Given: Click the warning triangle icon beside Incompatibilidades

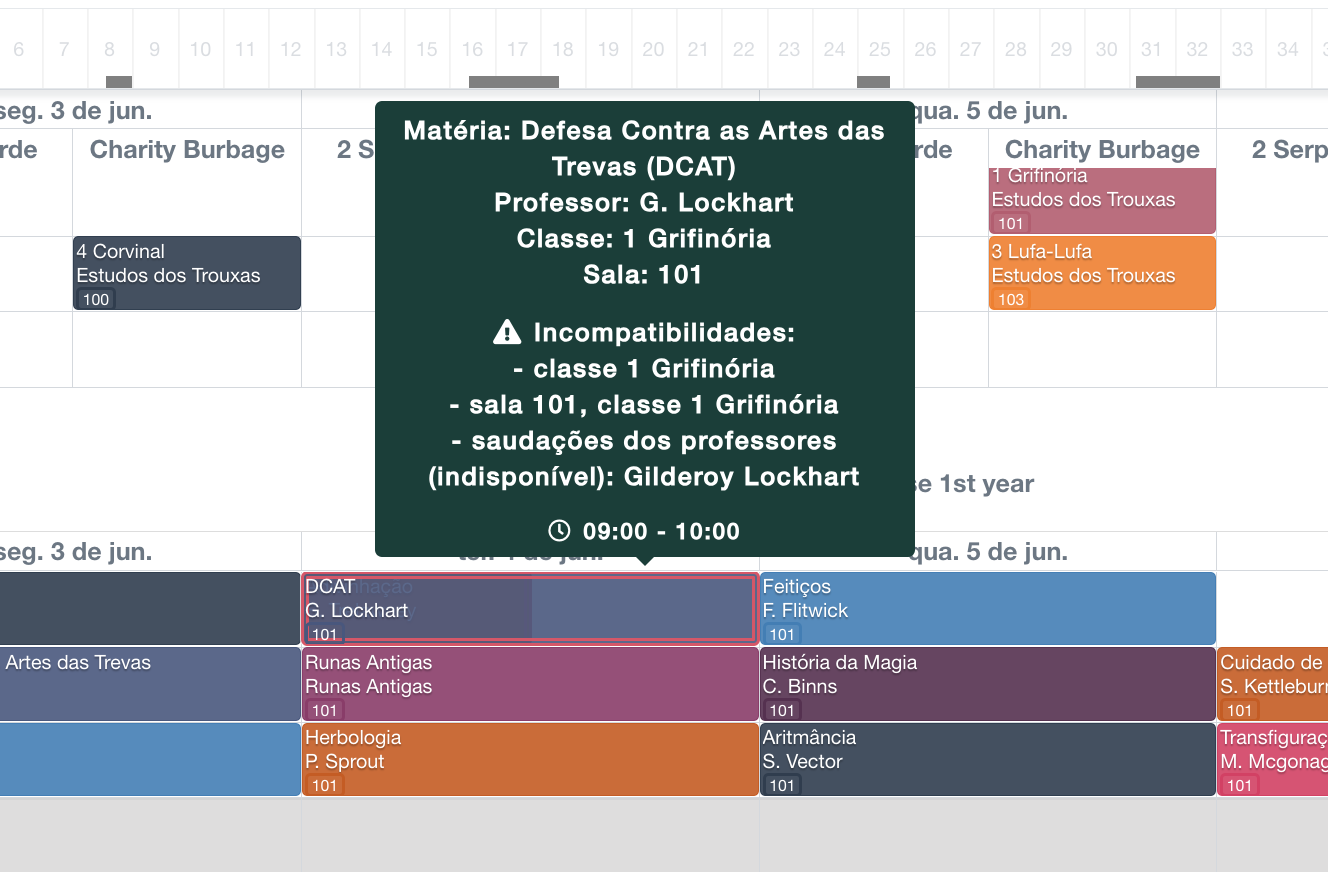Looking at the screenshot, I should [507, 333].
